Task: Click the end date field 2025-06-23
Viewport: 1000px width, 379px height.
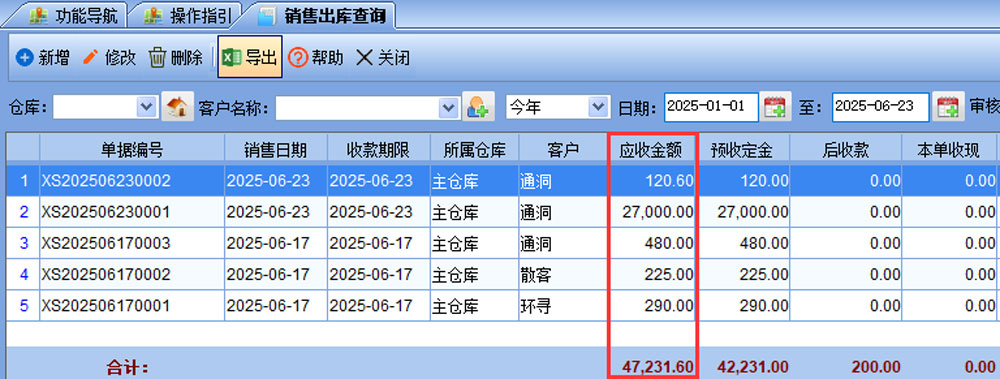Action: pyautogui.click(x=880, y=107)
